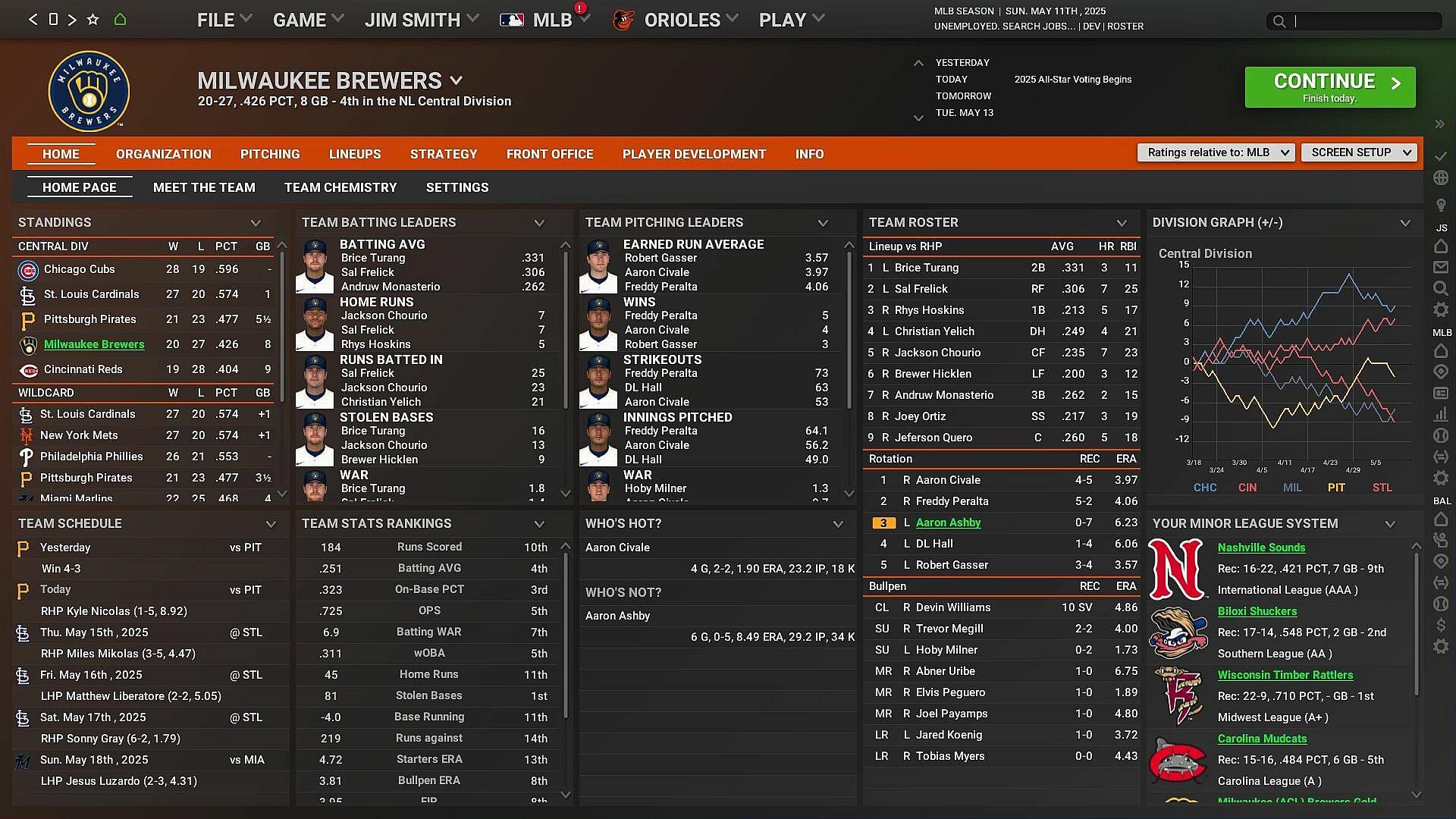This screenshot has height=819, width=1456.
Task: Click the Team Stats Rankings scrollbar
Action: pyautogui.click(x=565, y=637)
